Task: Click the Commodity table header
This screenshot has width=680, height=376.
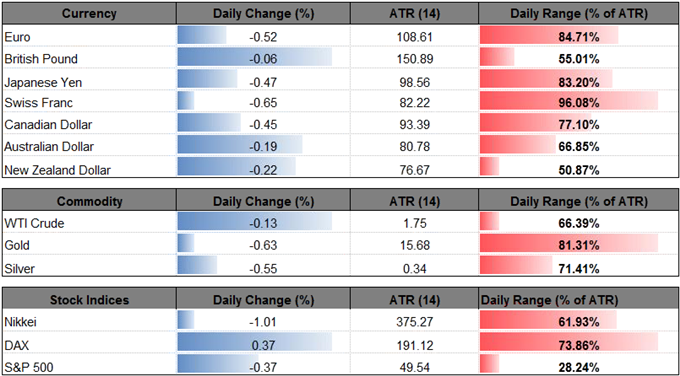Action: pyautogui.click(x=89, y=201)
